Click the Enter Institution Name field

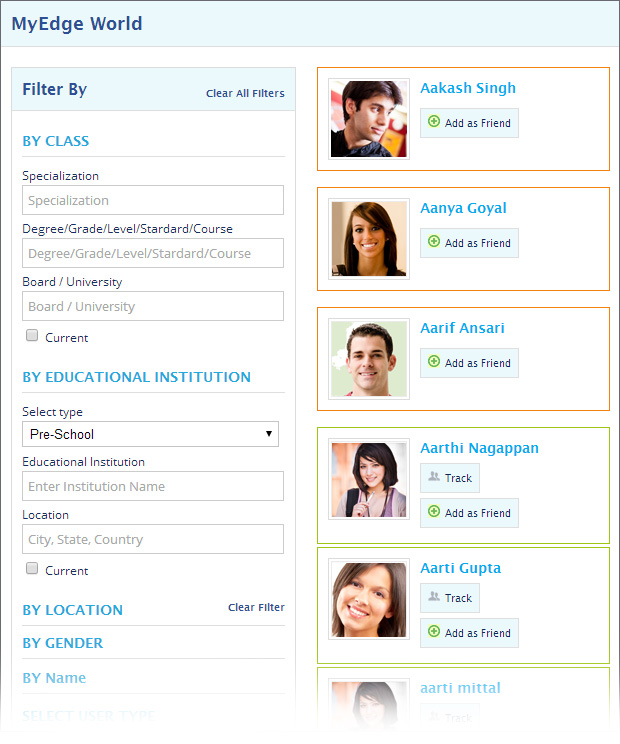pyautogui.click(x=153, y=486)
